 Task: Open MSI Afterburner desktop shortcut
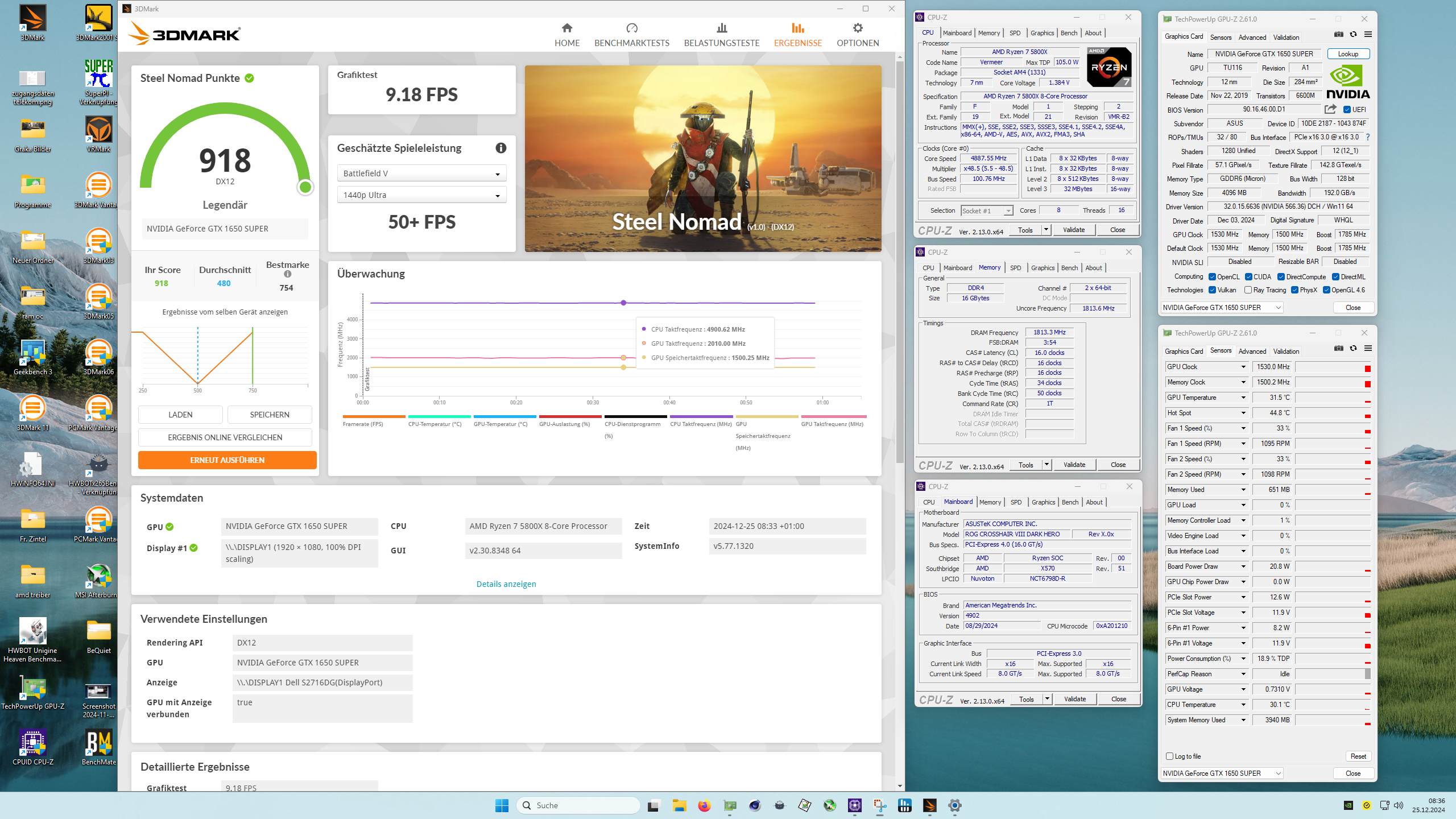tap(98, 580)
